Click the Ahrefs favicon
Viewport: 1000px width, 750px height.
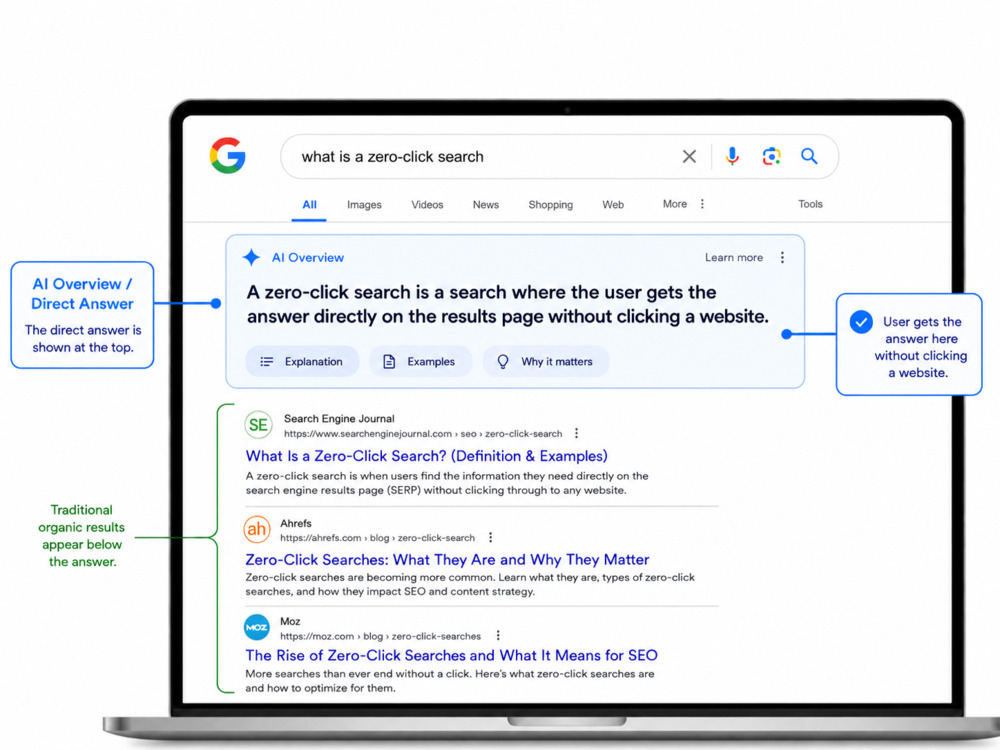click(x=256, y=529)
